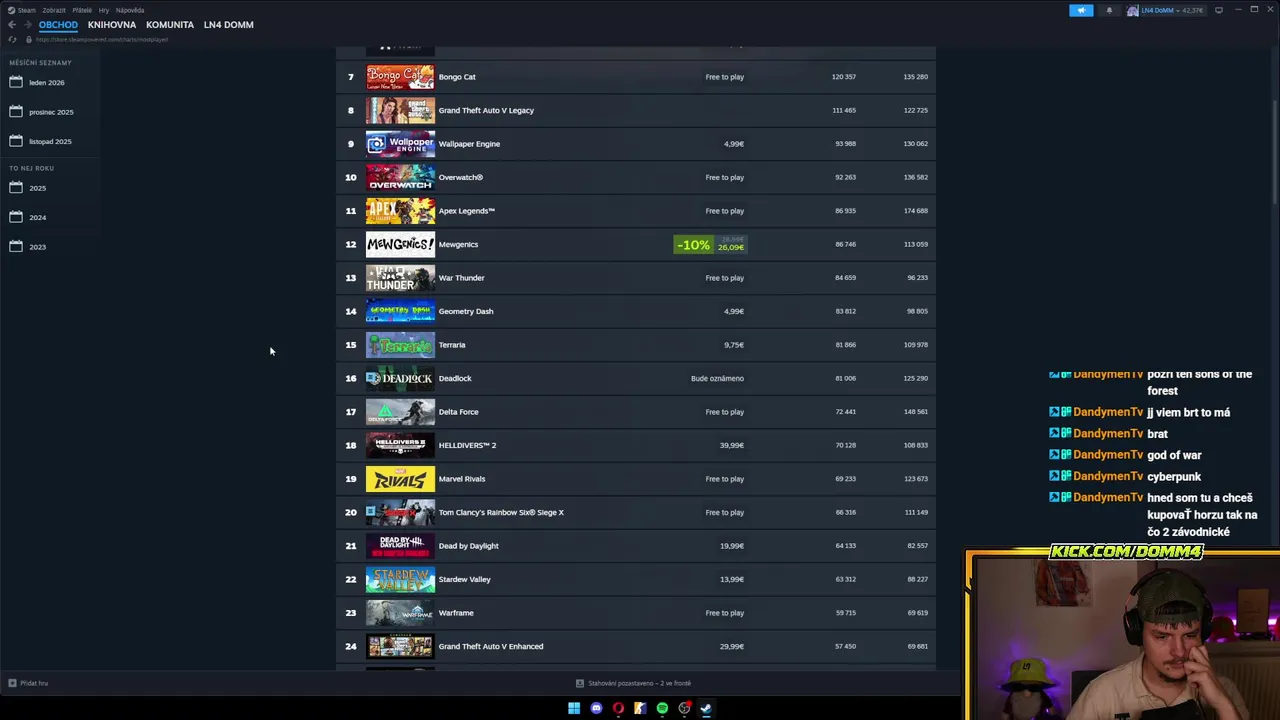
Task: Open the LN4 DOMM profile tab
Action: click(x=228, y=25)
